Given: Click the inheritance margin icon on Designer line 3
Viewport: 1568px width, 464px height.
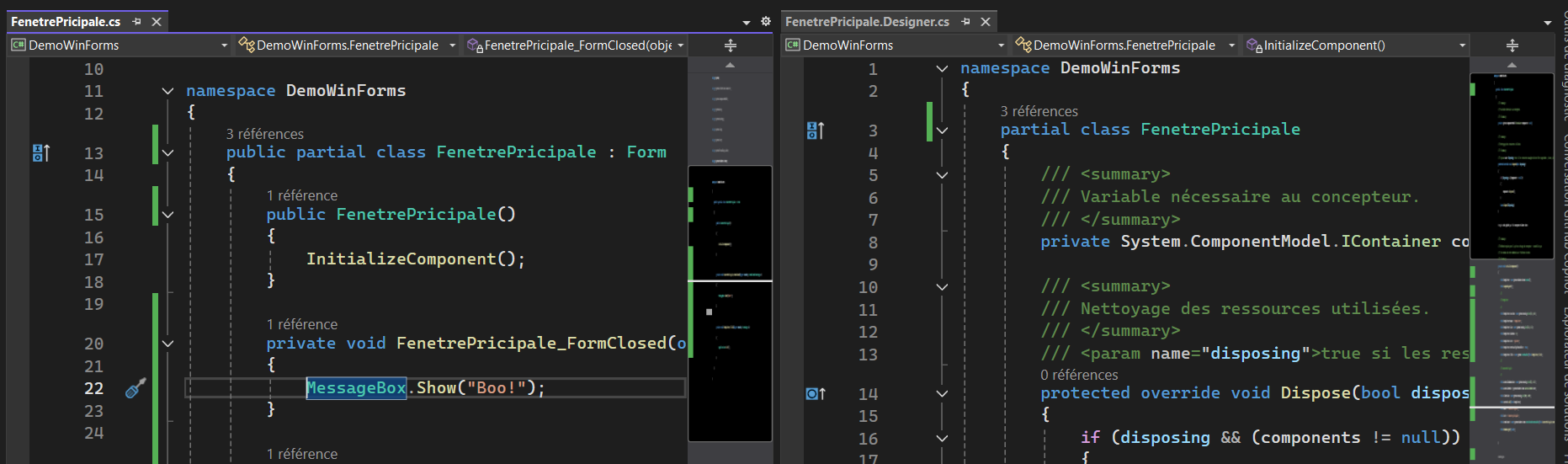Looking at the screenshot, I should 816,131.
